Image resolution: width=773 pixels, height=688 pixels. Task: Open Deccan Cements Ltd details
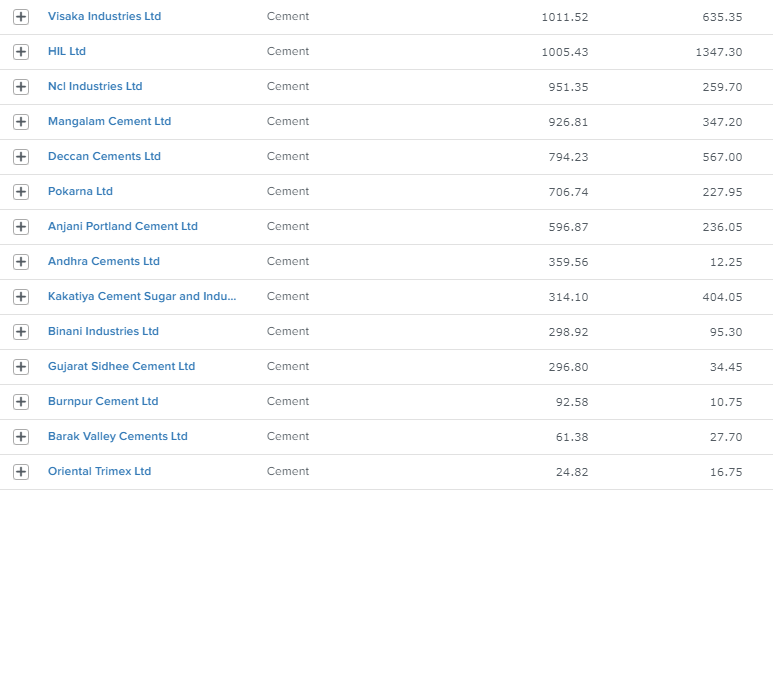point(104,156)
